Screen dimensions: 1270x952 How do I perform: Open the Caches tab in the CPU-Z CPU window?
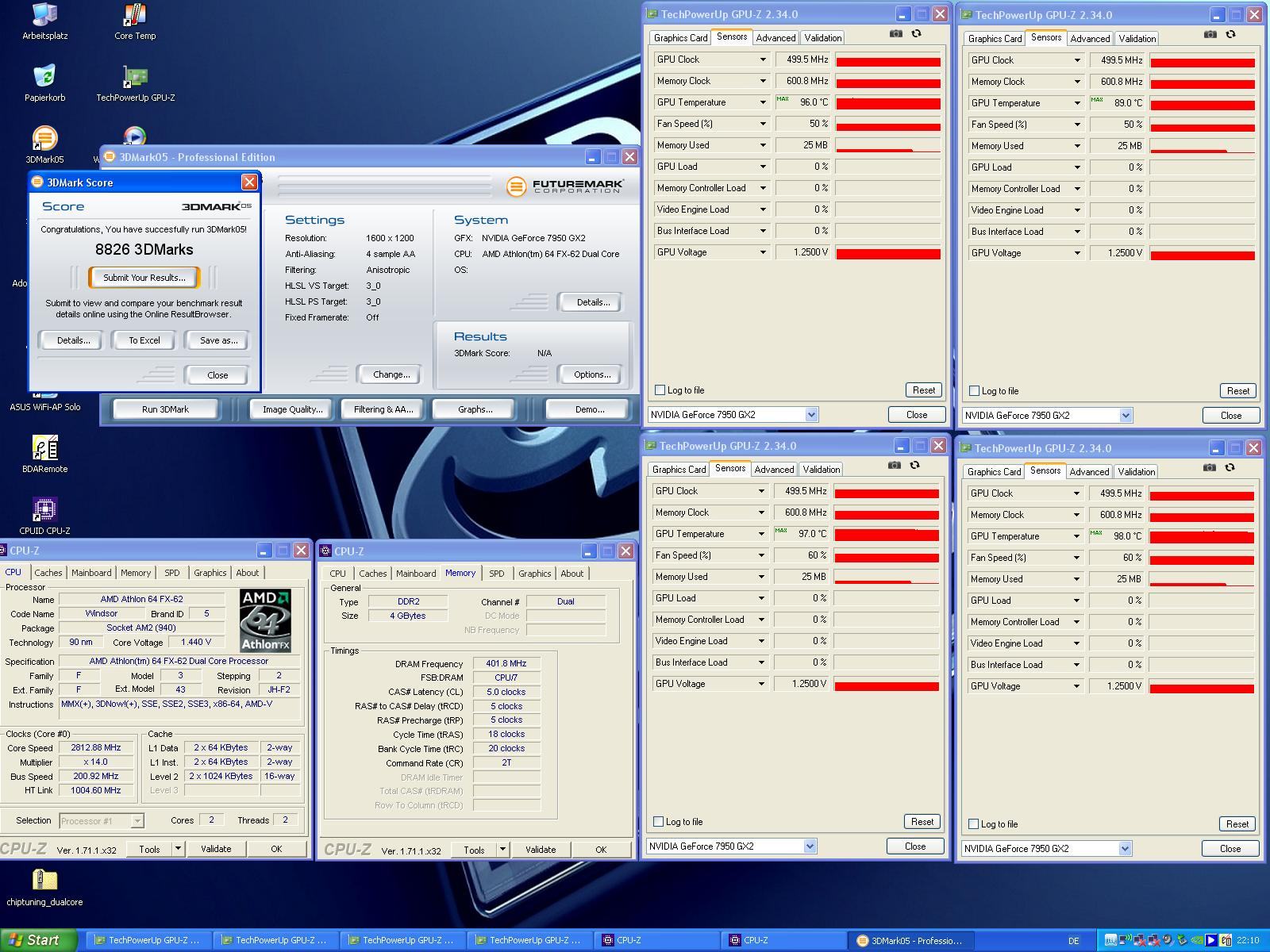tap(48, 573)
